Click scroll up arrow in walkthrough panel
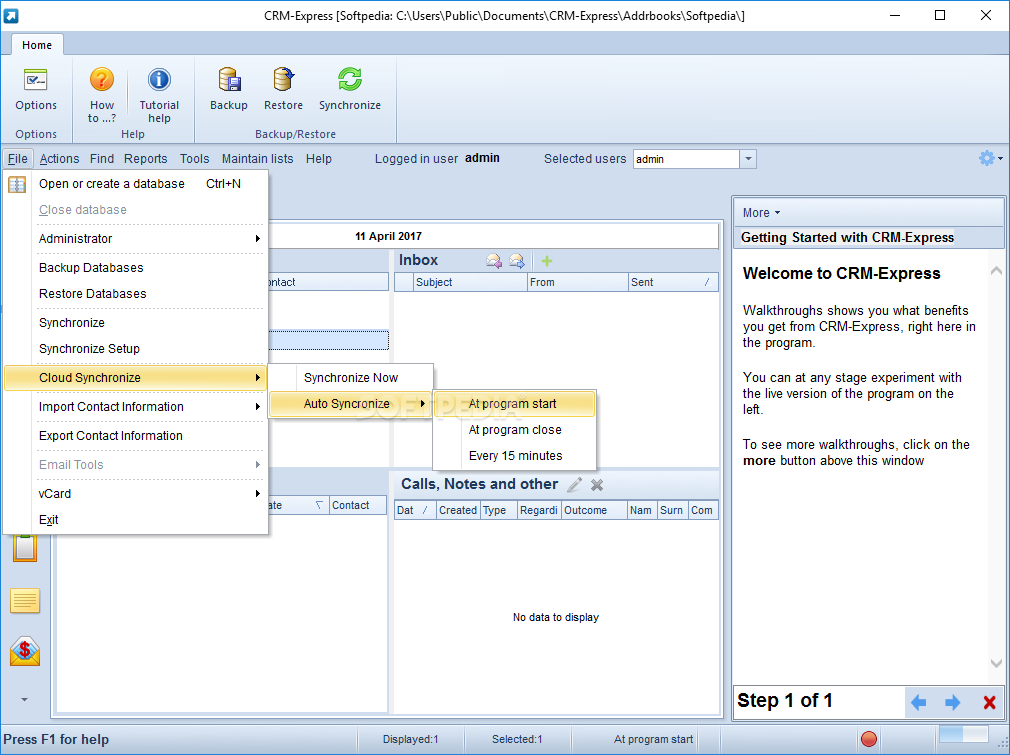 click(x=996, y=271)
